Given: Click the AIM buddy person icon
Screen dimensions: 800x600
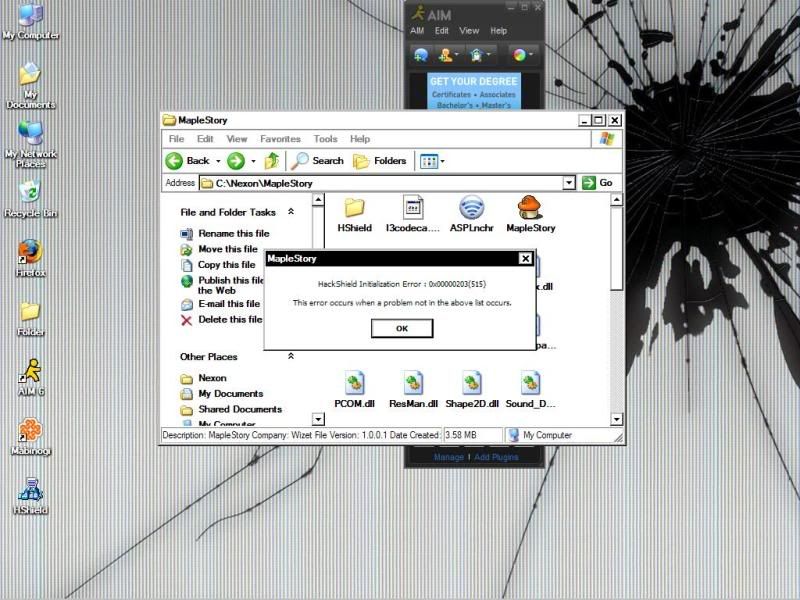Looking at the screenshot, I should (x=446, y=55).
